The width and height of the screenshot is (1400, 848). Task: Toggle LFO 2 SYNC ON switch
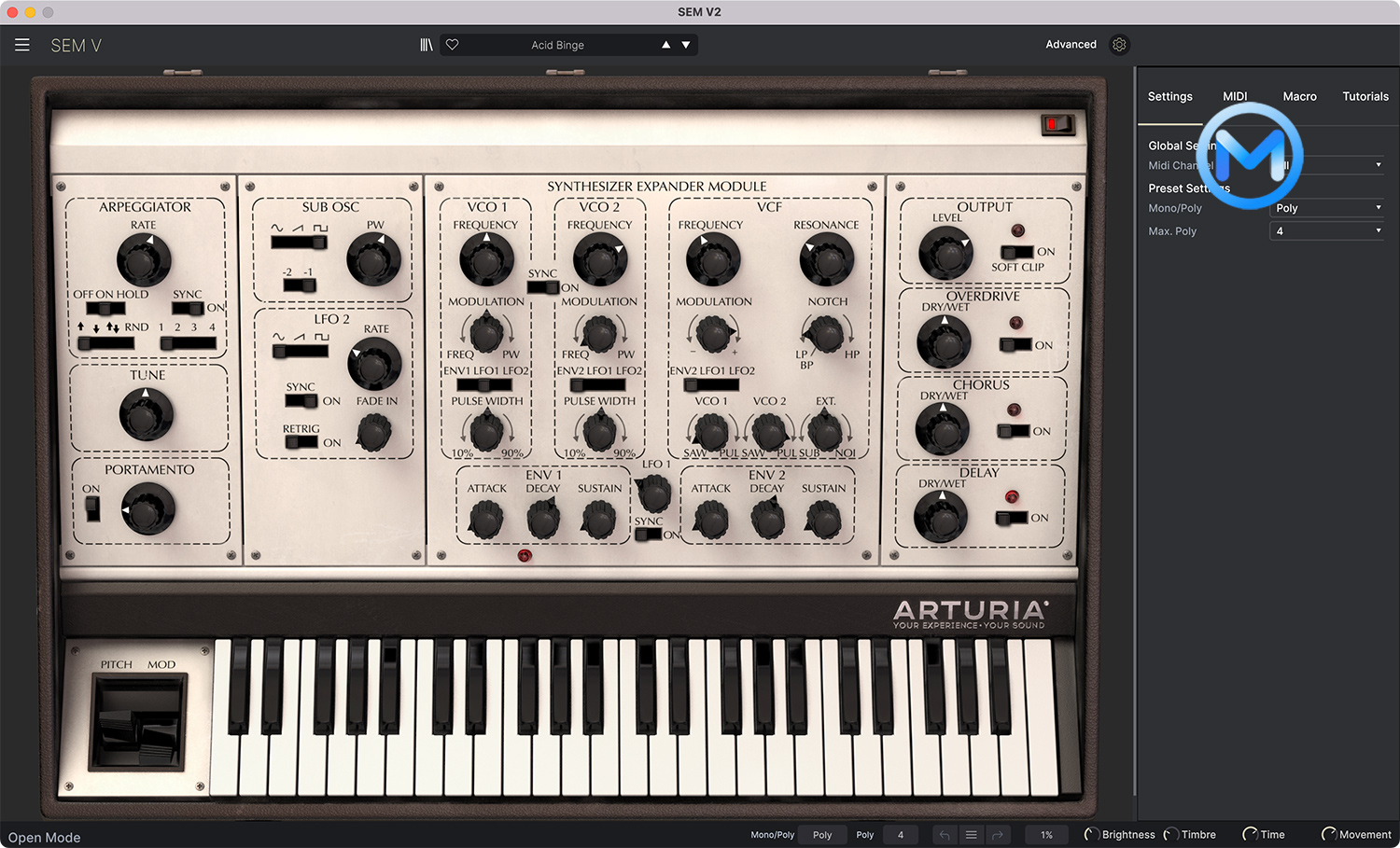(x=301, y=401)
